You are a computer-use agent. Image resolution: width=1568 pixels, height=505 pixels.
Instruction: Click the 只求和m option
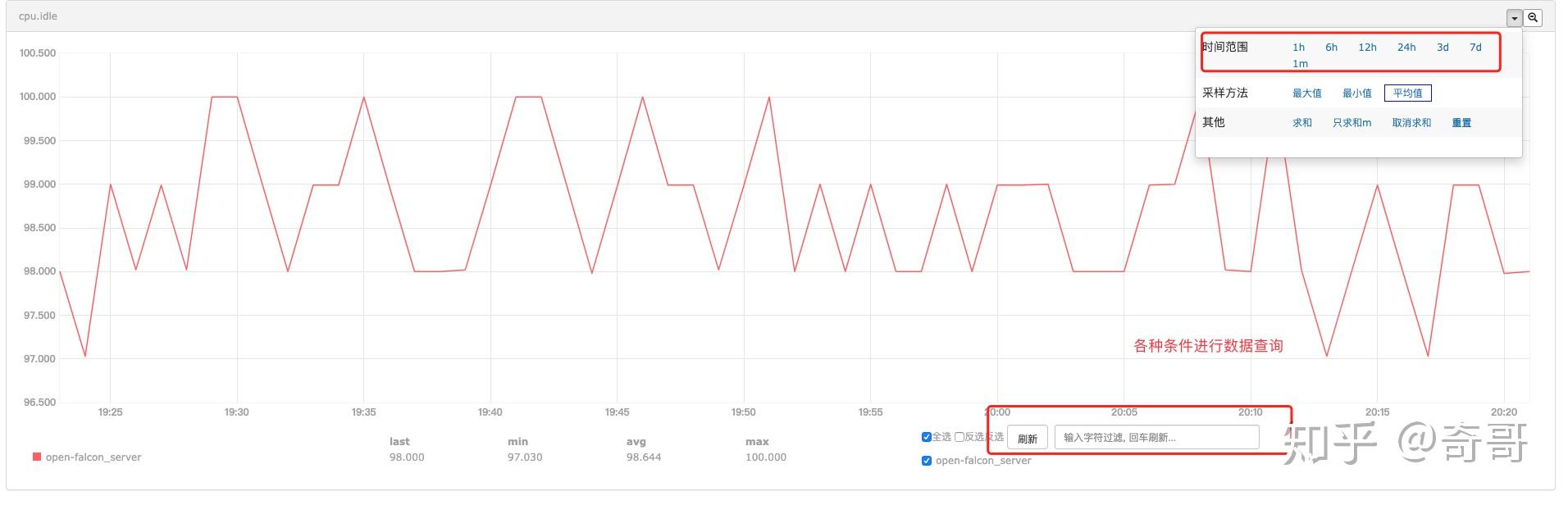coord(1351,123)
